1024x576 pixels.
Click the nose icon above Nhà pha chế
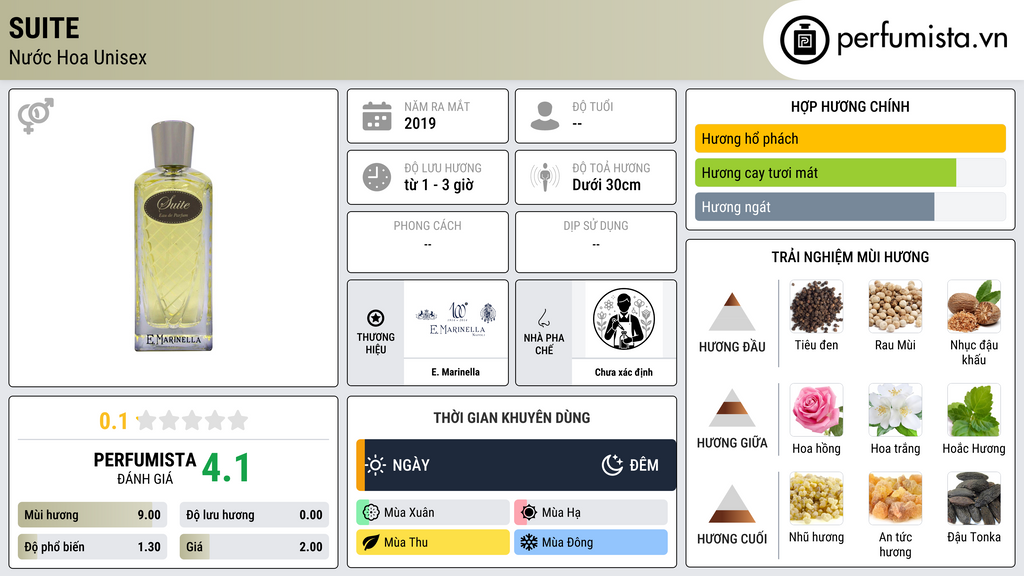(x=543, y=319)
